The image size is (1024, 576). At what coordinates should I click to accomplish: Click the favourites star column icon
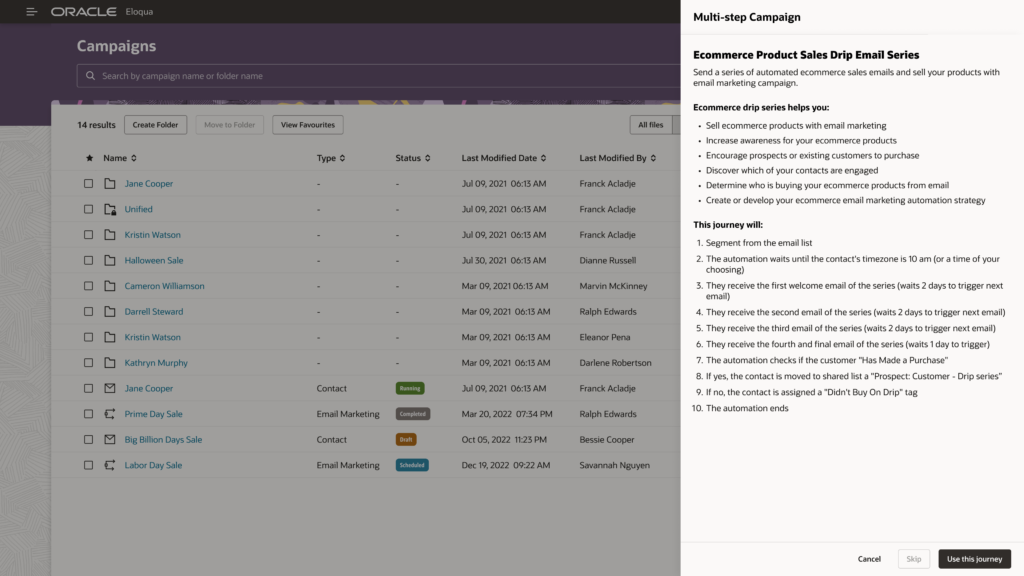click(89, 158)
